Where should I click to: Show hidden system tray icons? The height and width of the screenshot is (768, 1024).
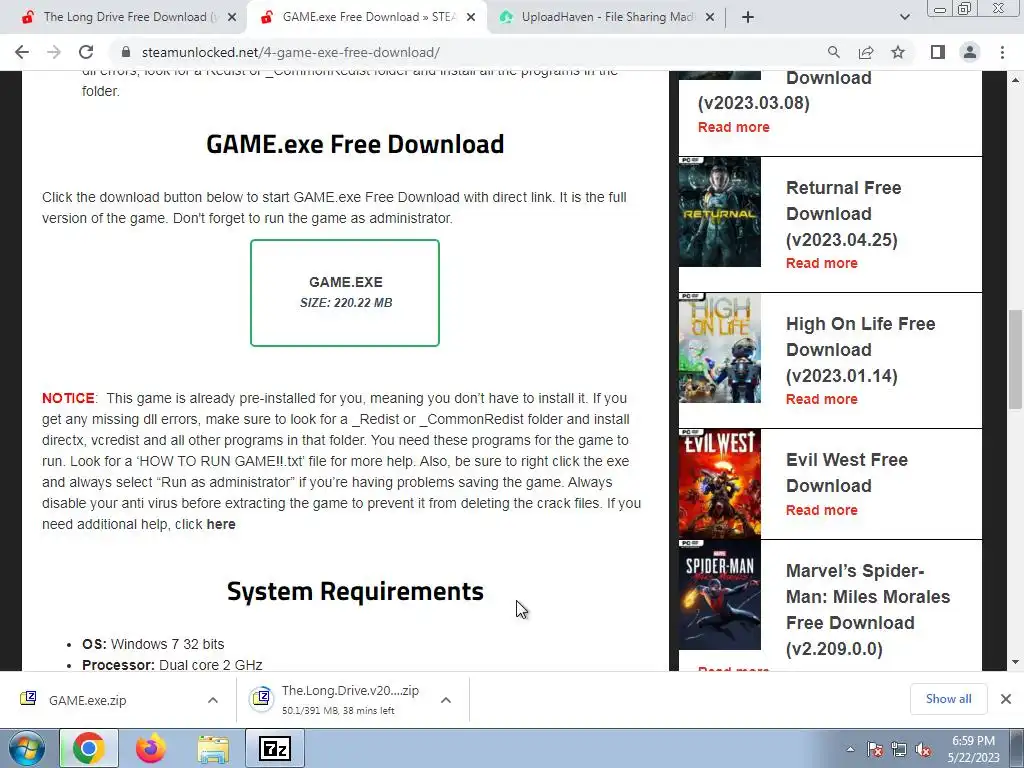click(x=850, y=749)
